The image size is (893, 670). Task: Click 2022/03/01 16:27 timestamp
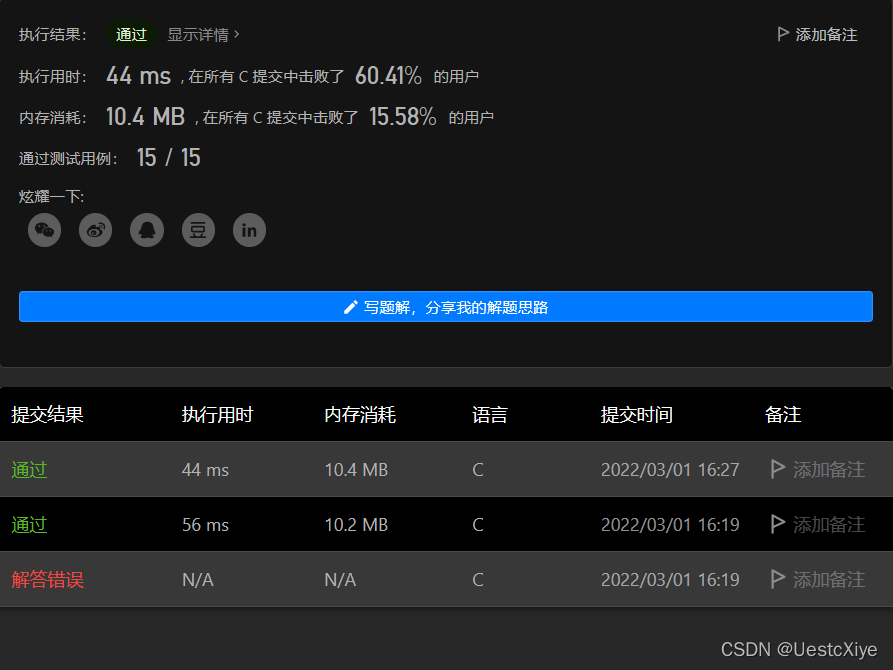(670, 470)
